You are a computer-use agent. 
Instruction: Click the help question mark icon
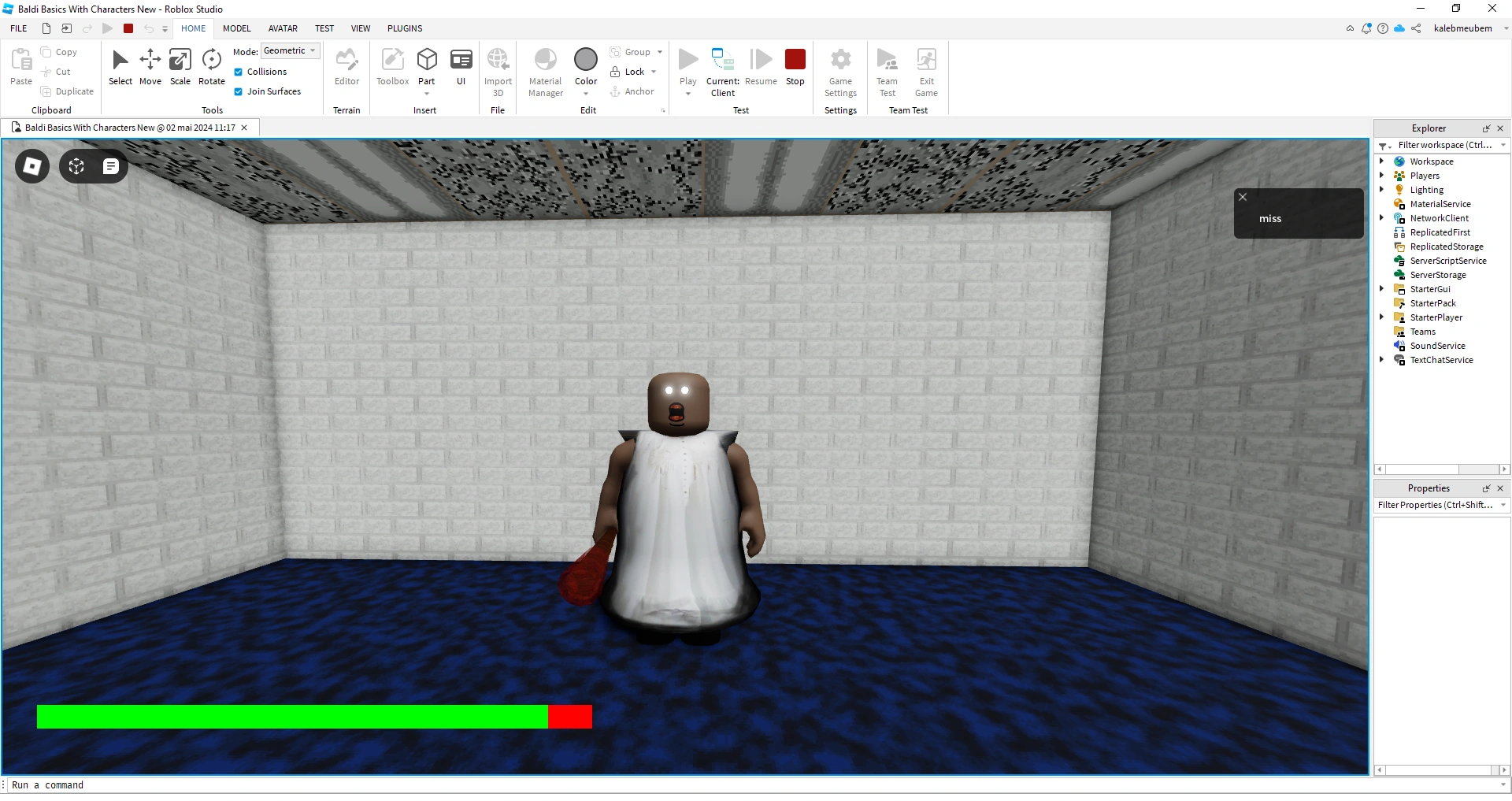(1383, 28)
